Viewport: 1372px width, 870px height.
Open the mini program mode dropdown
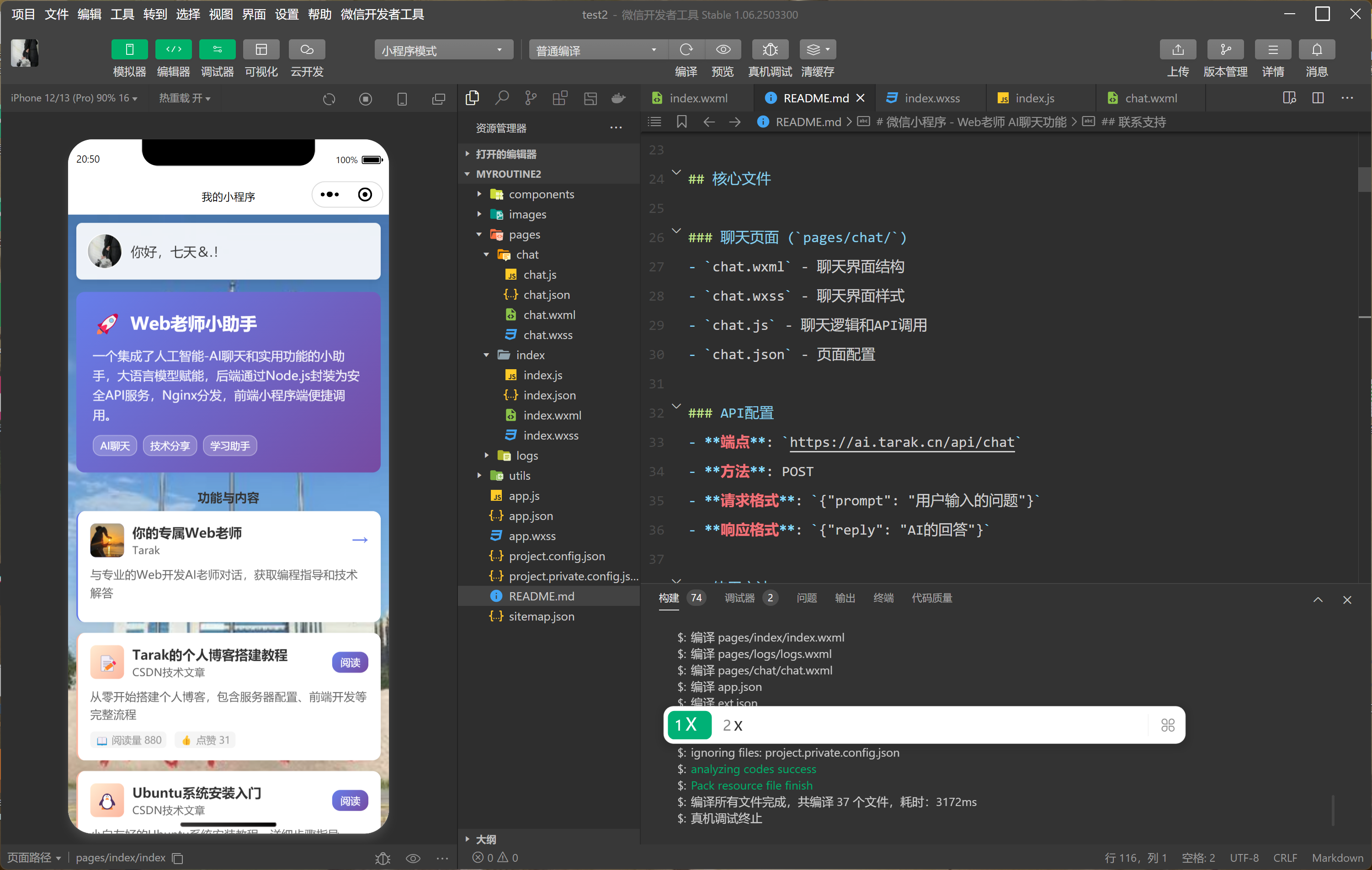tap(443, 50)
